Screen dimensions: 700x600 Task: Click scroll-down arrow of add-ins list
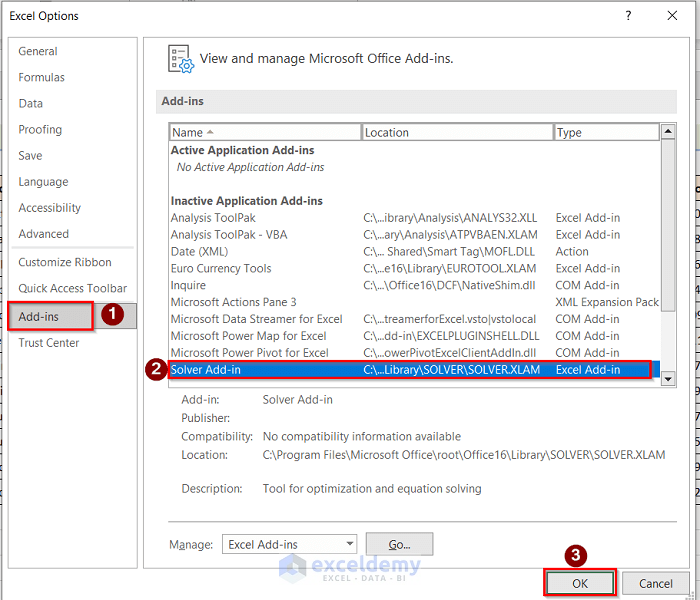pos(668,379)
